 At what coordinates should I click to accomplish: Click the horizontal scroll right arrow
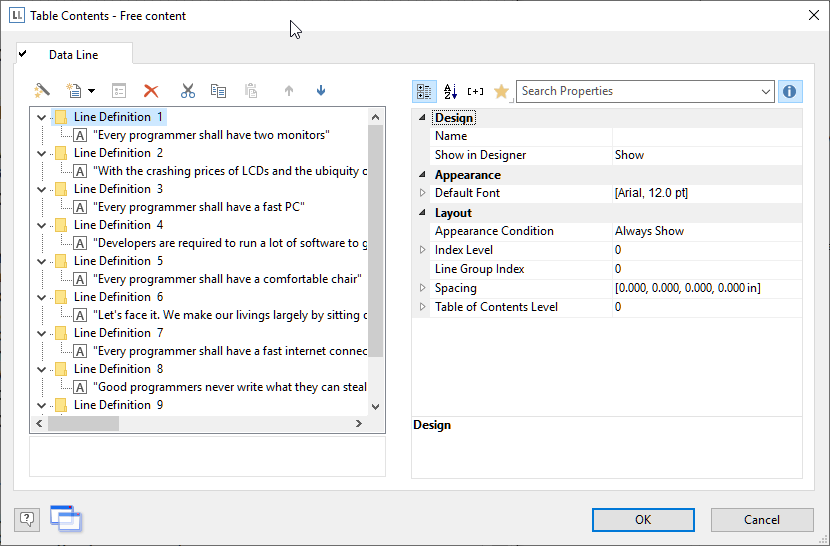click(359, 424)
